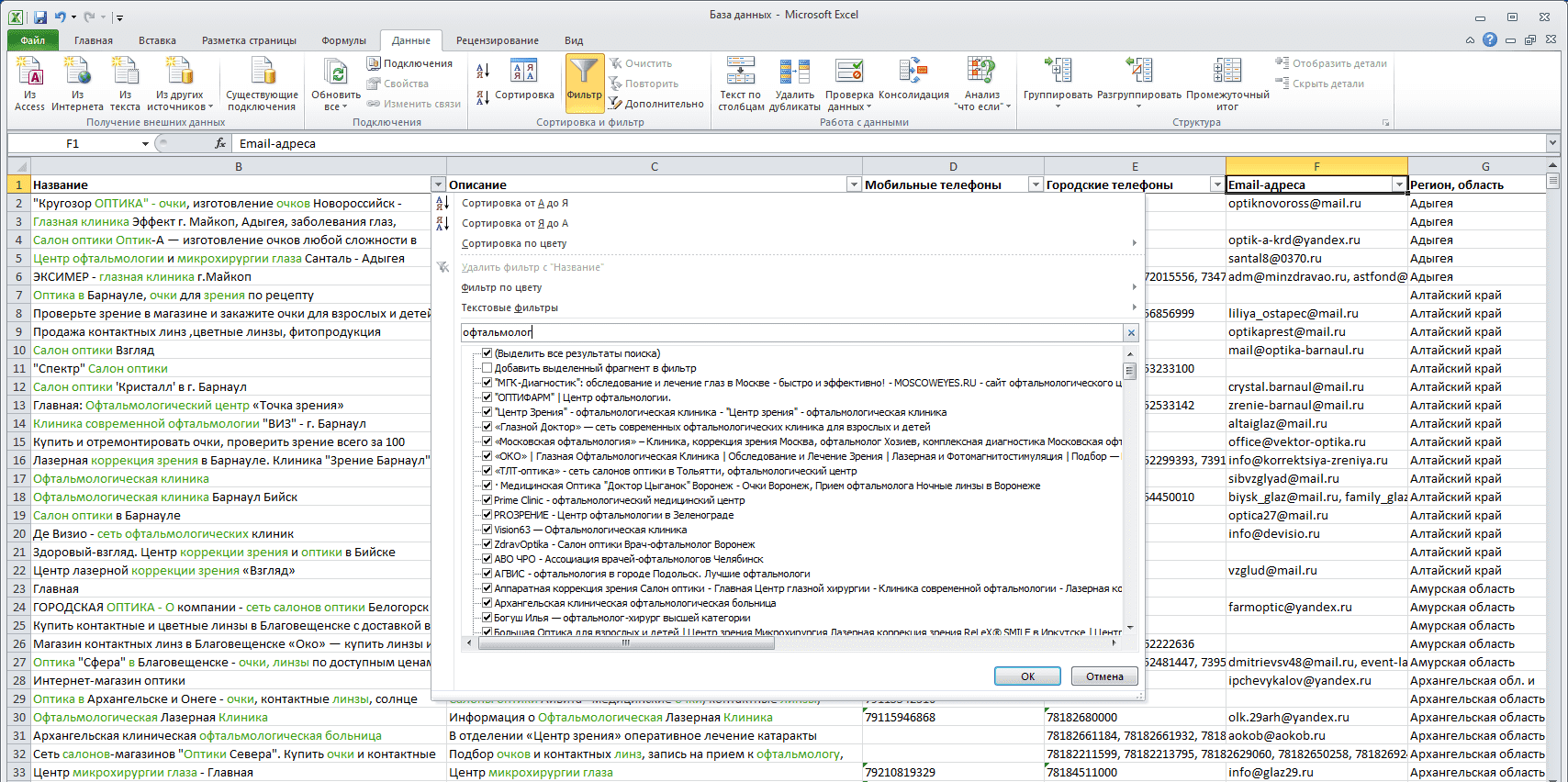The width and height of the screenshot is (1568, 782).
Task: Cancel filter with Отмена button
Action: pyautogui.click(x=1104, y=676)
